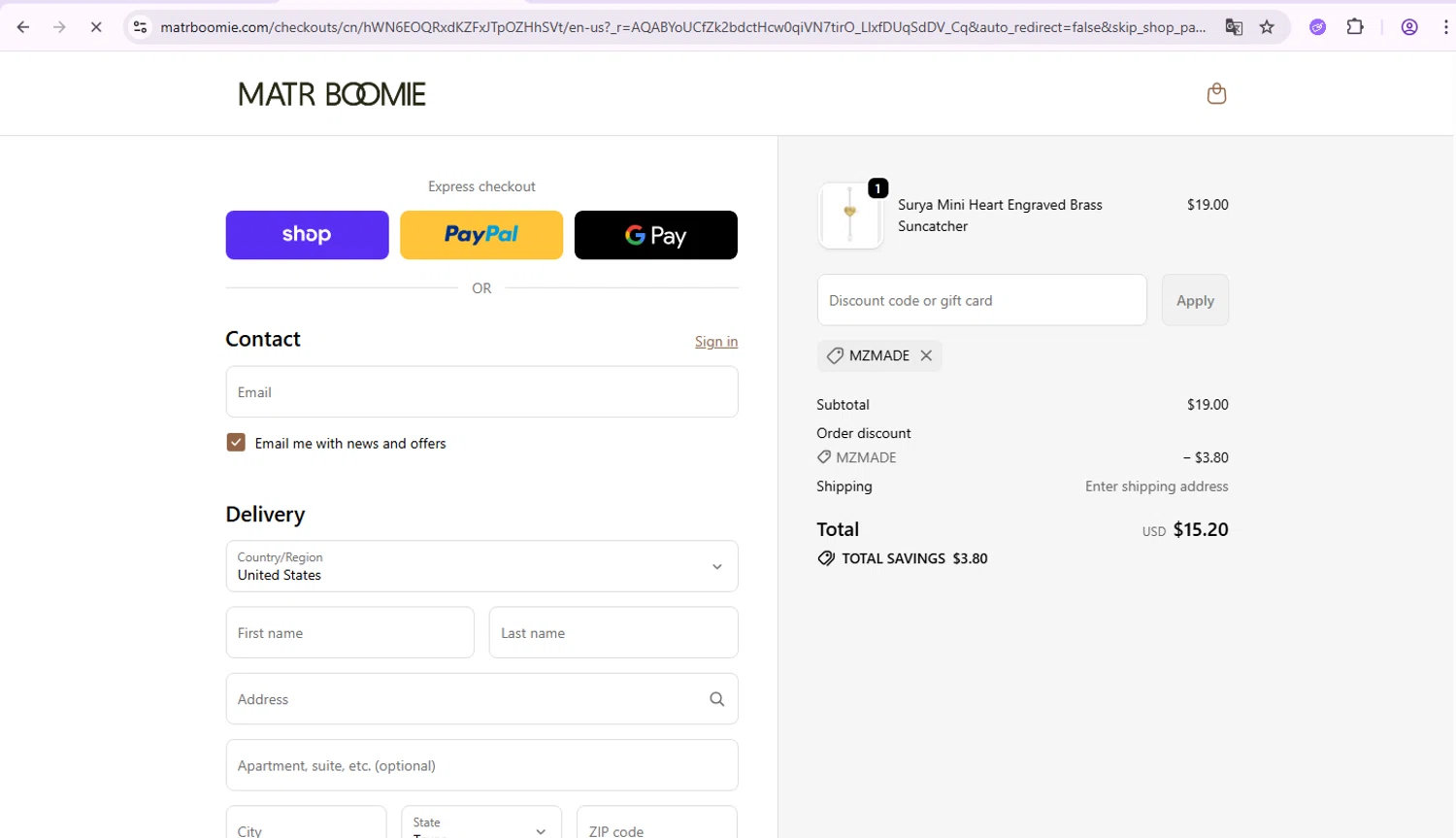Click the Surya Suncatcher product thumbnail
The height and width of the screenshot is (838, 1456).
[x=850, y=216]
